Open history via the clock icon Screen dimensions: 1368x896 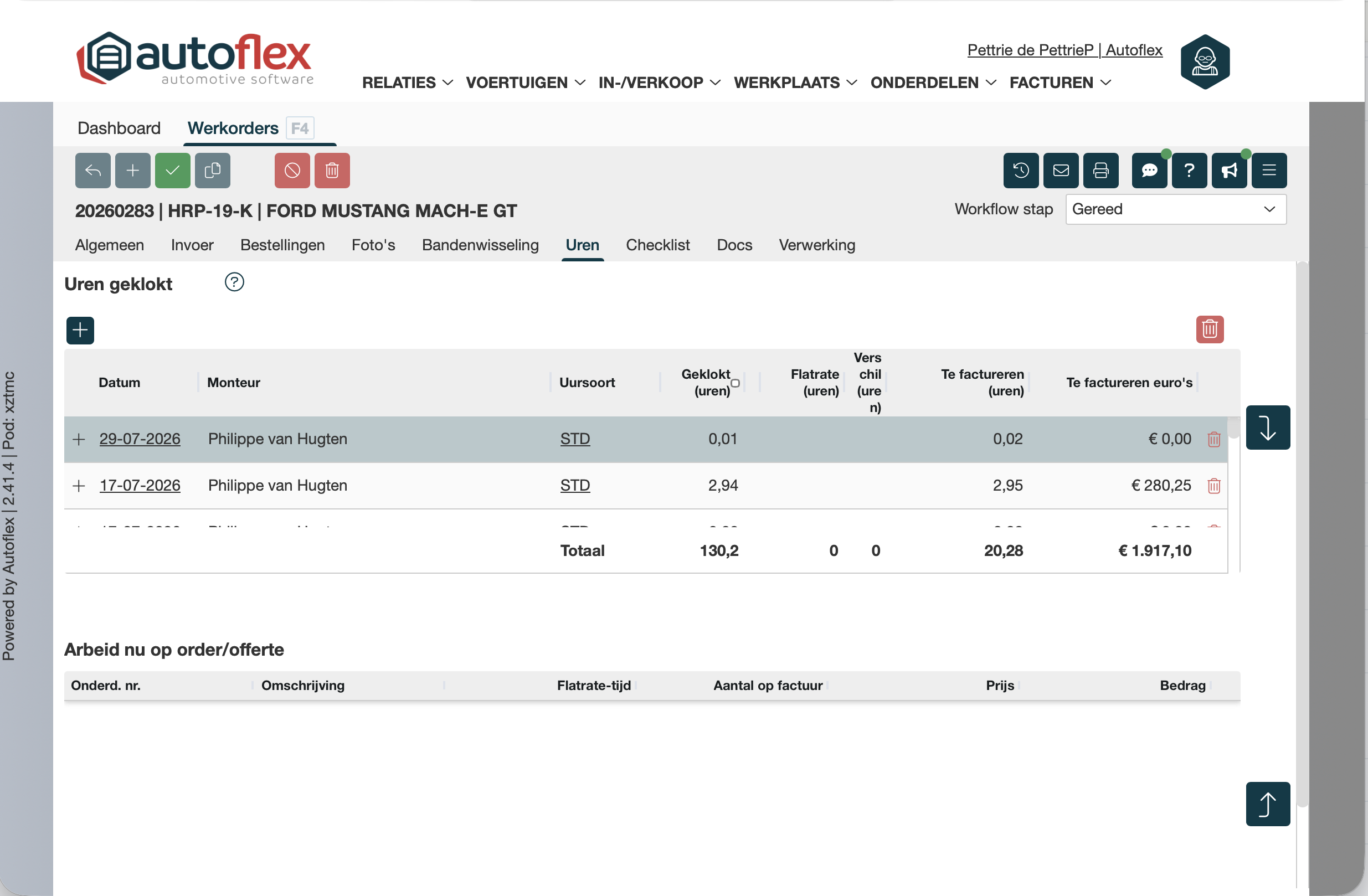(x=1021, y=170)
